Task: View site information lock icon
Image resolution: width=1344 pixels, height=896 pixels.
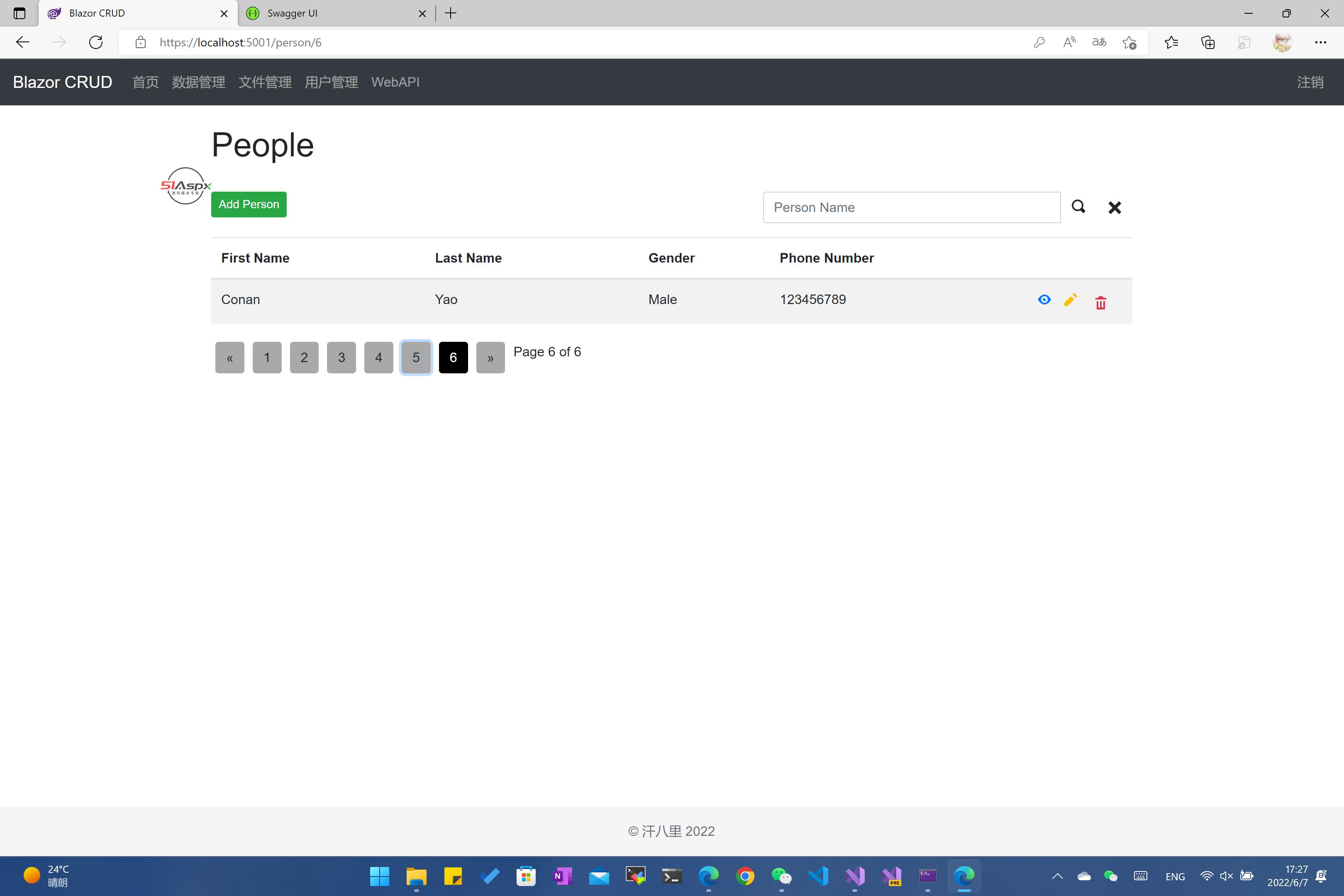Action: (x=141, y=42)
